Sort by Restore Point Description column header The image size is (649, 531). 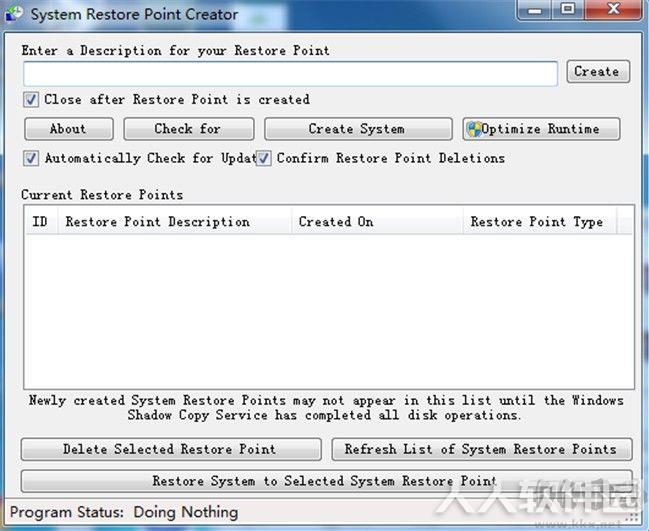click(175, 222)
